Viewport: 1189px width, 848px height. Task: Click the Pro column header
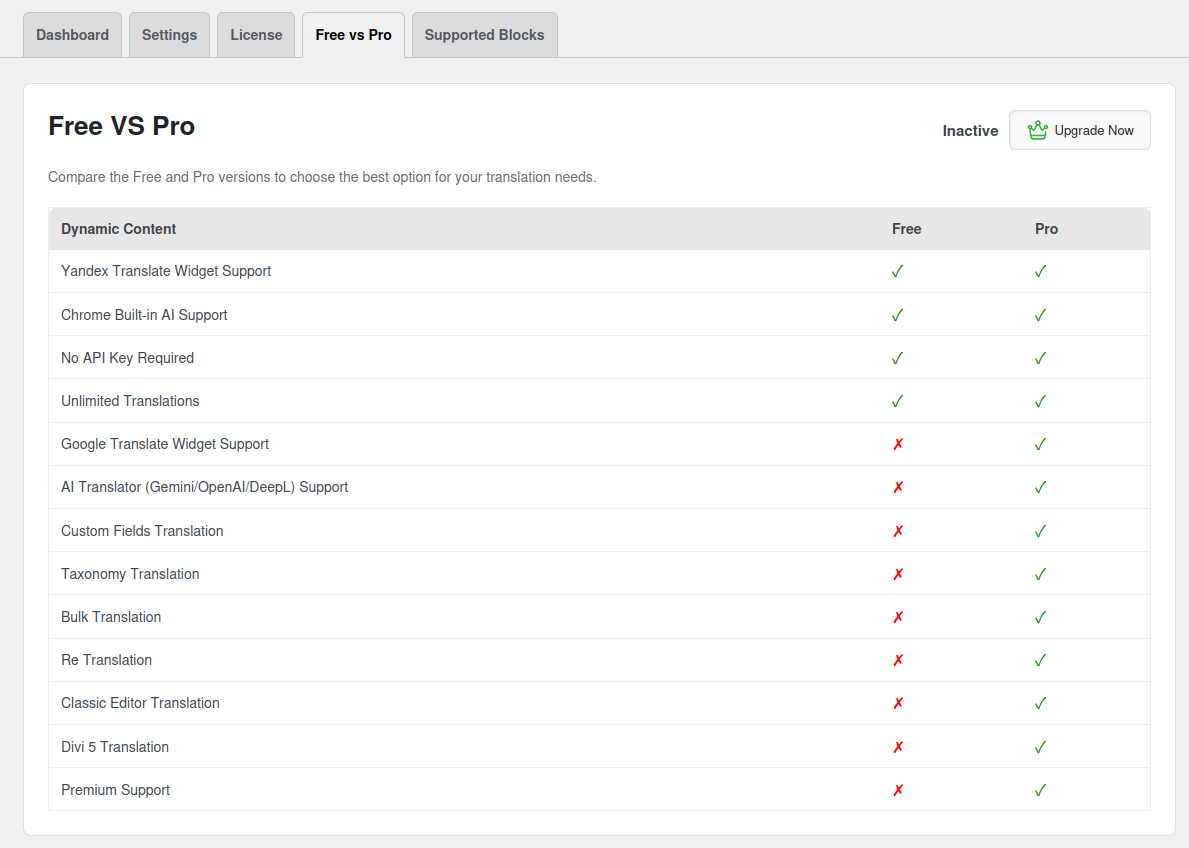[x=1046, y=229]
